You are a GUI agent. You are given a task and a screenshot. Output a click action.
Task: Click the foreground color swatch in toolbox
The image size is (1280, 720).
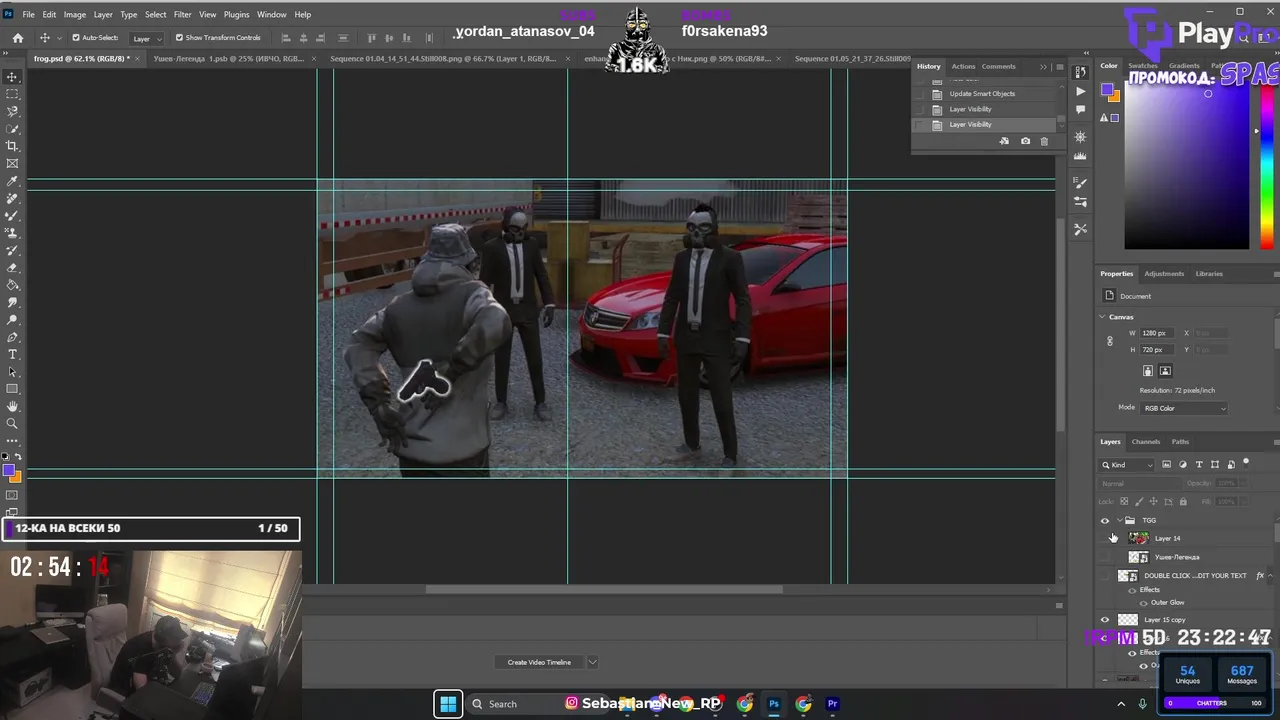pos(8,471)
